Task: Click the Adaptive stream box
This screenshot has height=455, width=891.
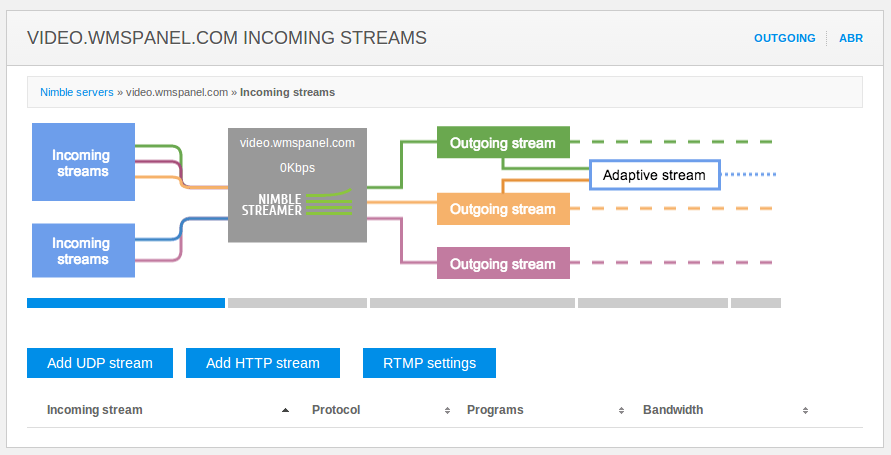Action: (x=655, y=175)
